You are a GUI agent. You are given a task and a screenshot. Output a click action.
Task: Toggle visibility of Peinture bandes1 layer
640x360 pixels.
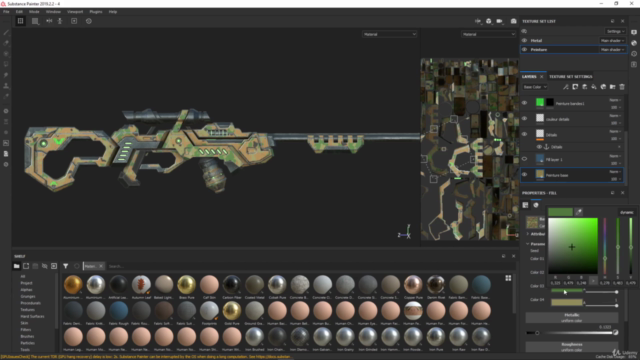pyautogui.click(x=524, y=103)
